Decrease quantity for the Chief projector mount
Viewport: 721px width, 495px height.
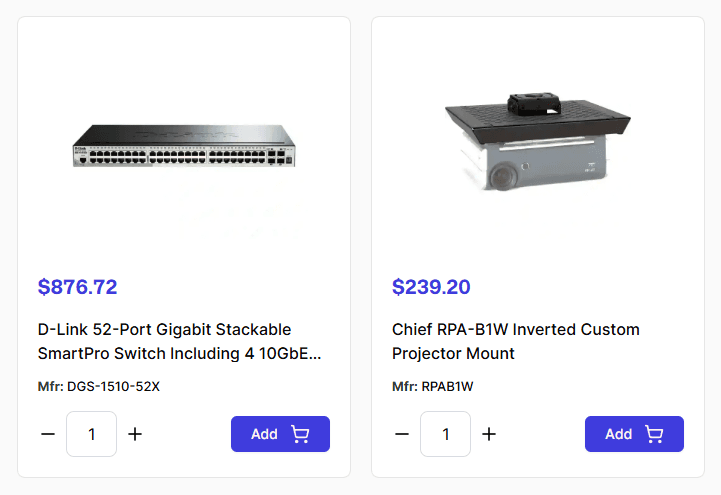(x=402, y=434)
